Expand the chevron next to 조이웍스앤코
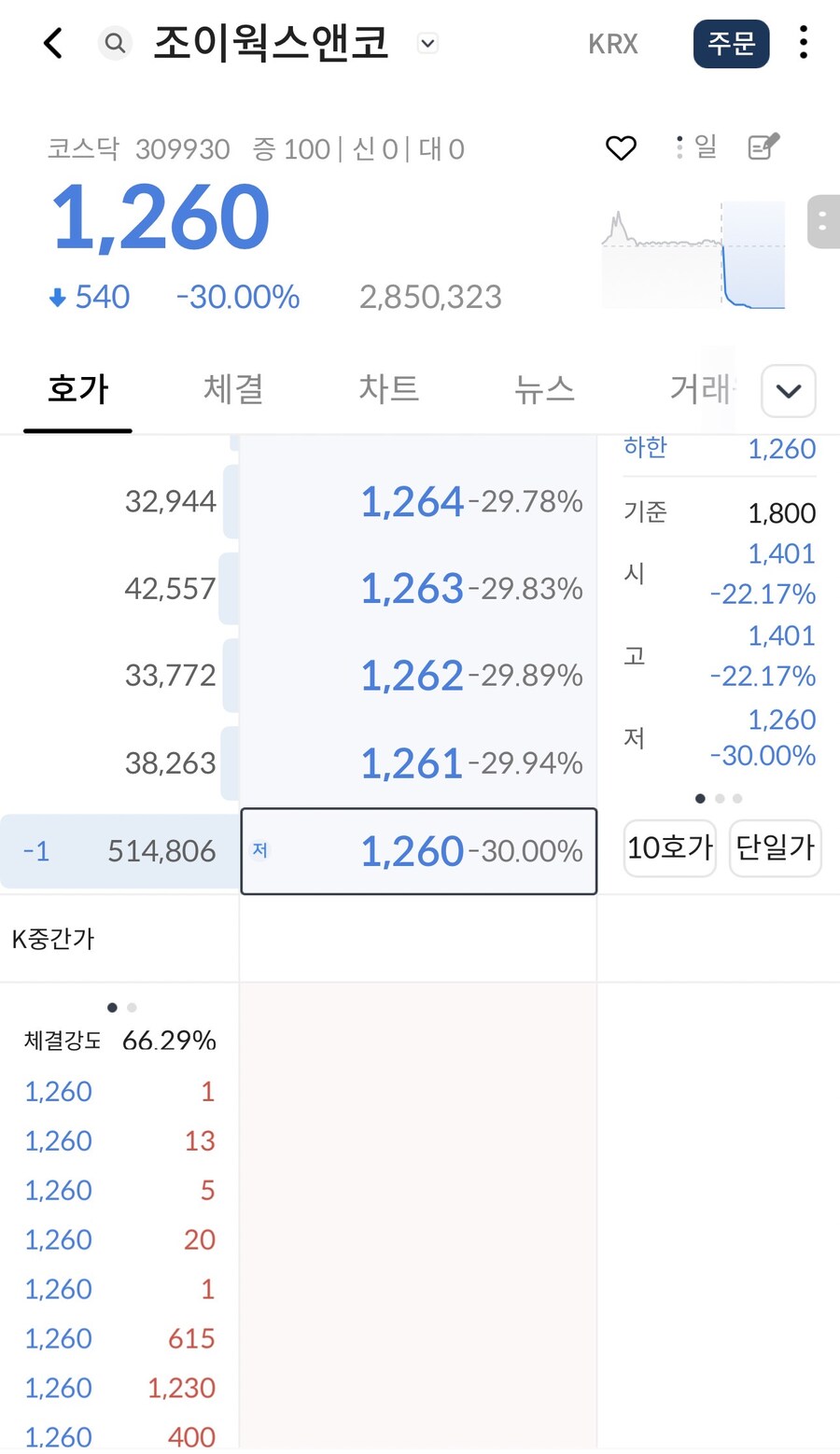 tap(427, 43)
